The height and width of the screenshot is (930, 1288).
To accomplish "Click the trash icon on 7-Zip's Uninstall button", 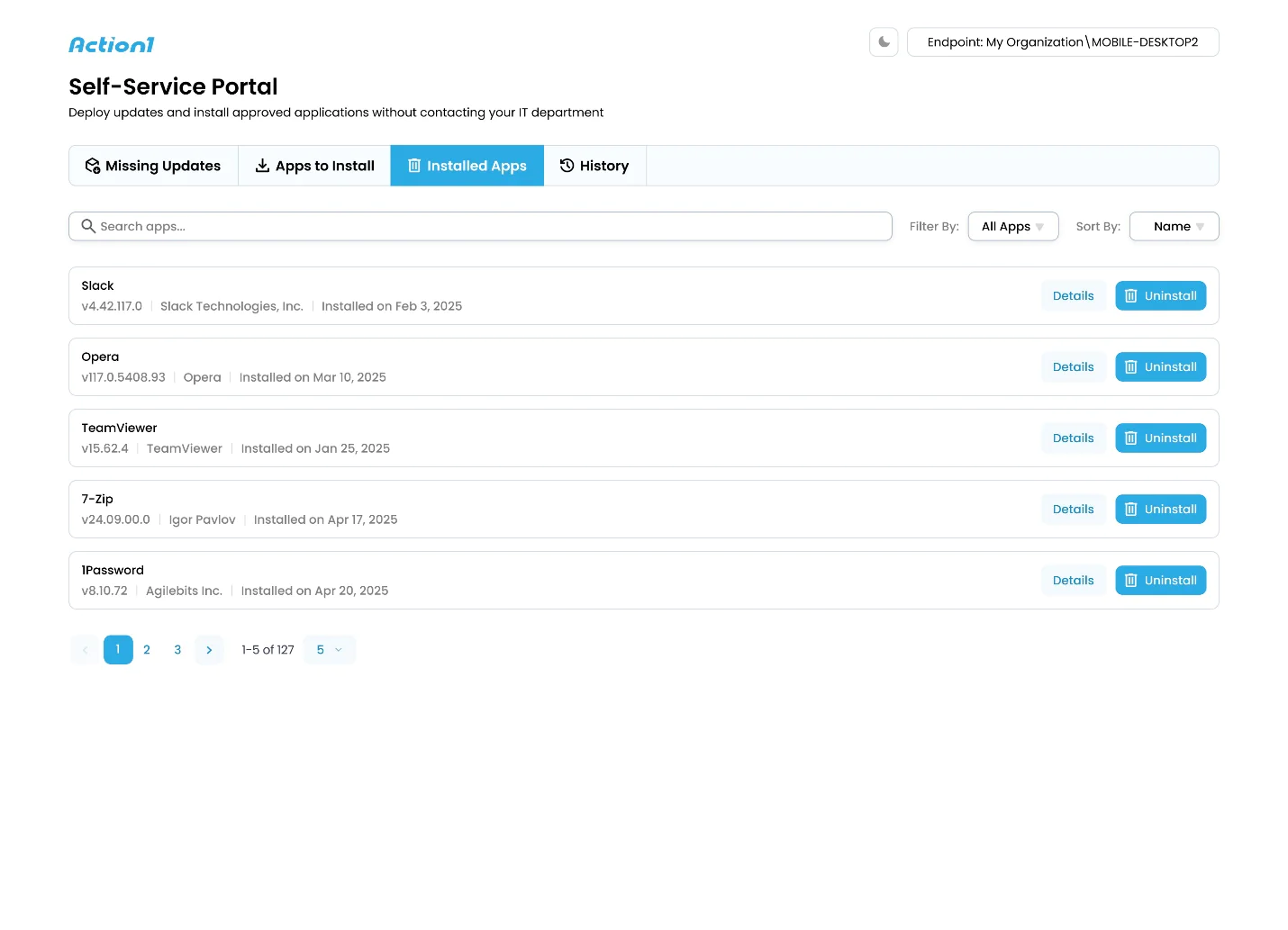I will [x=1131, y=510].
